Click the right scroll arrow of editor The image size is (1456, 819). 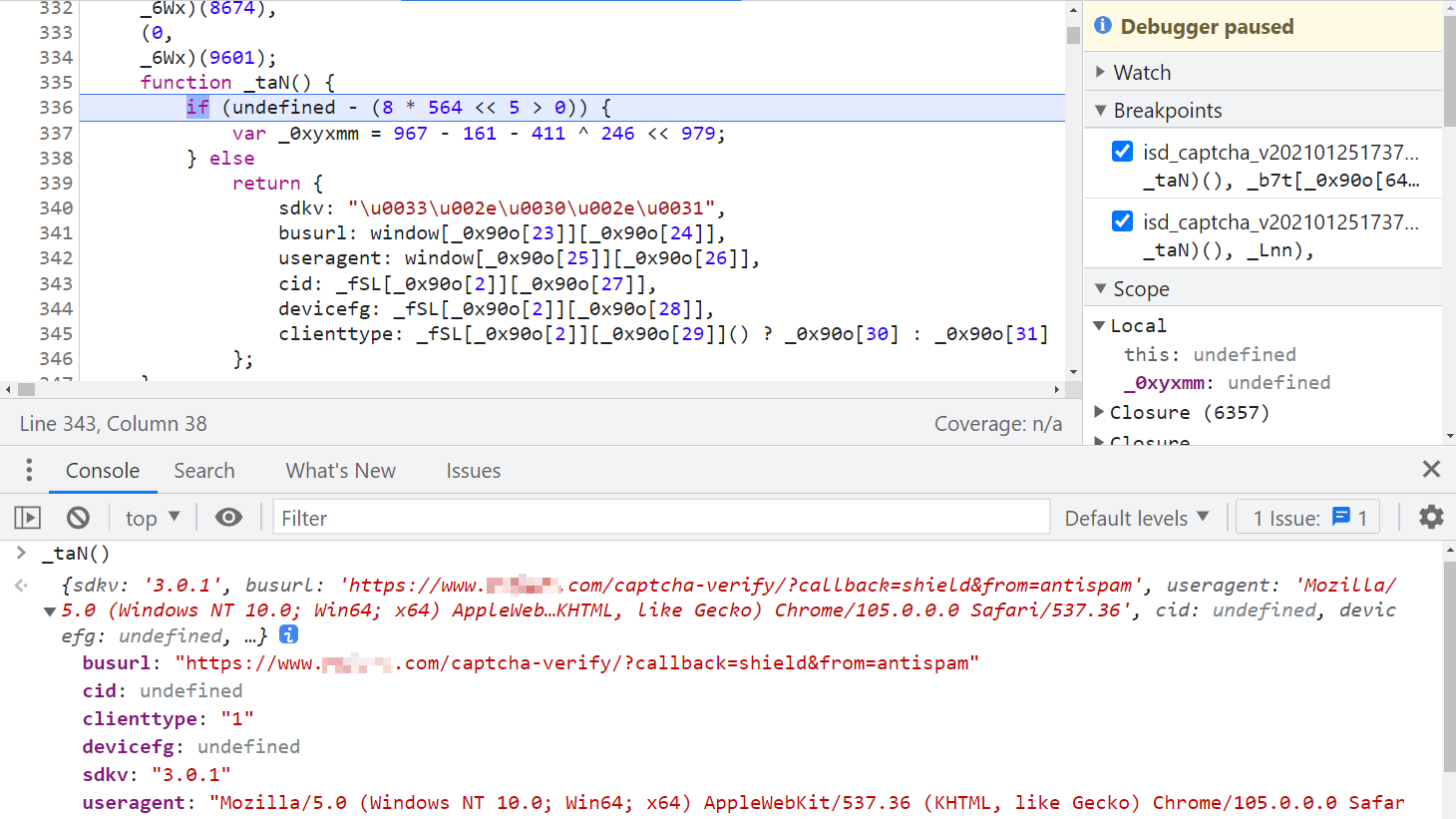1057,389
